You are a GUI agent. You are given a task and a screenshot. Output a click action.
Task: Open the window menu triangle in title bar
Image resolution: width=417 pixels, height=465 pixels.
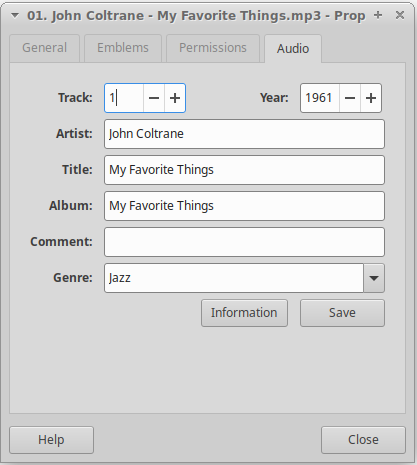15,15
